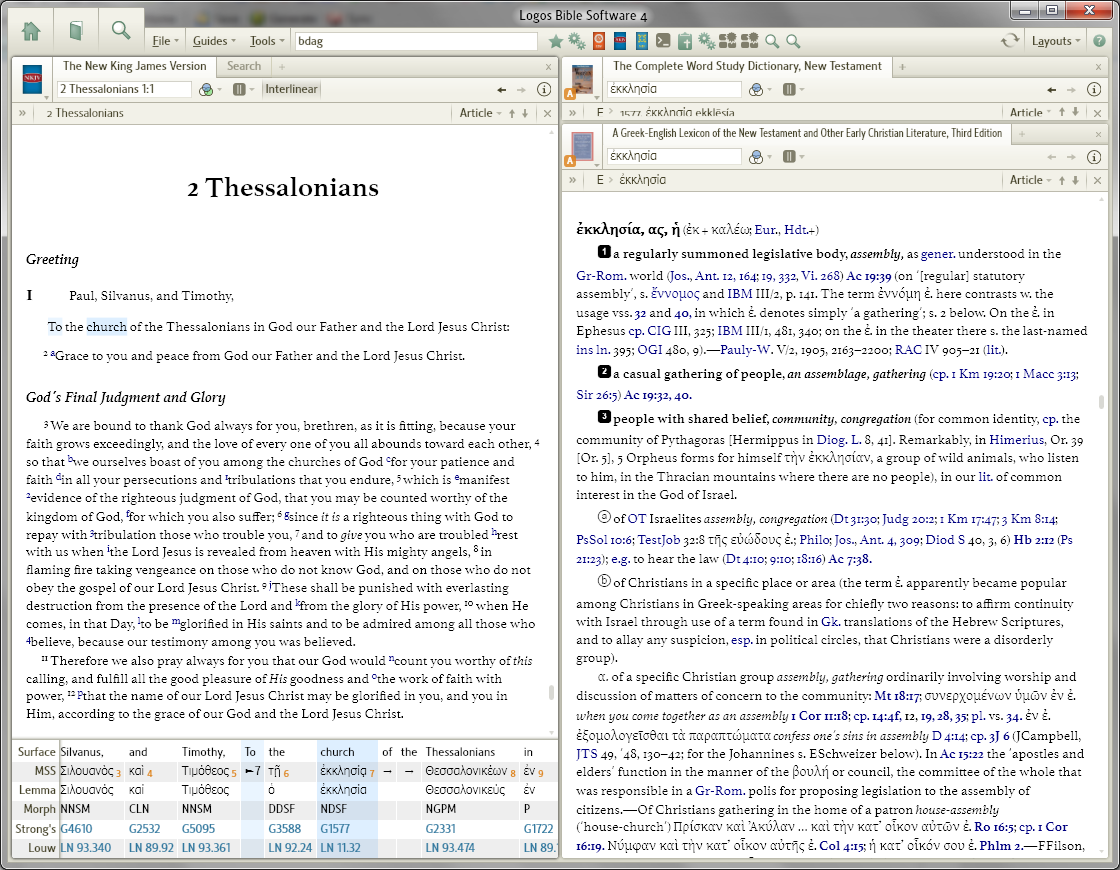1120x870 pixels.
Task: Click the second gears shortcut icon
Action: pyautogui.click(x=706, y=41)
